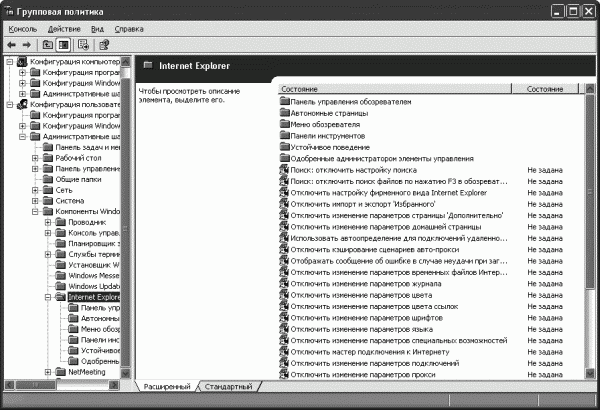Click the Forward arrow toolbar icon
The width and height of the screenshot is (600, 410).
point(27,45)
